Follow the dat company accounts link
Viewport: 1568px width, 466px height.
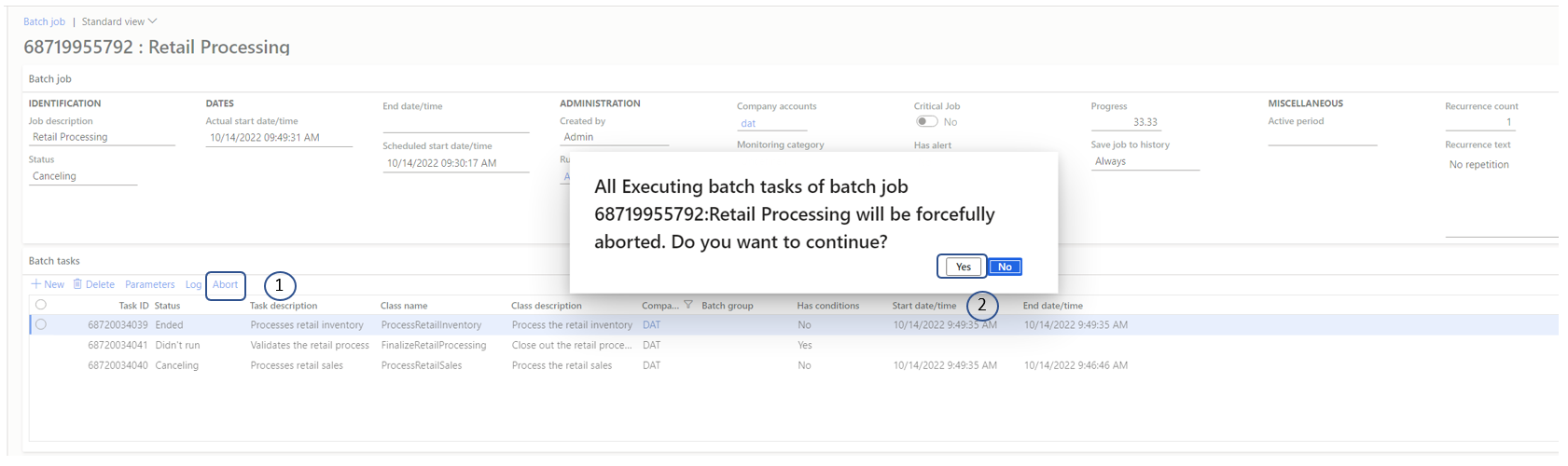(x=748, y=123)
